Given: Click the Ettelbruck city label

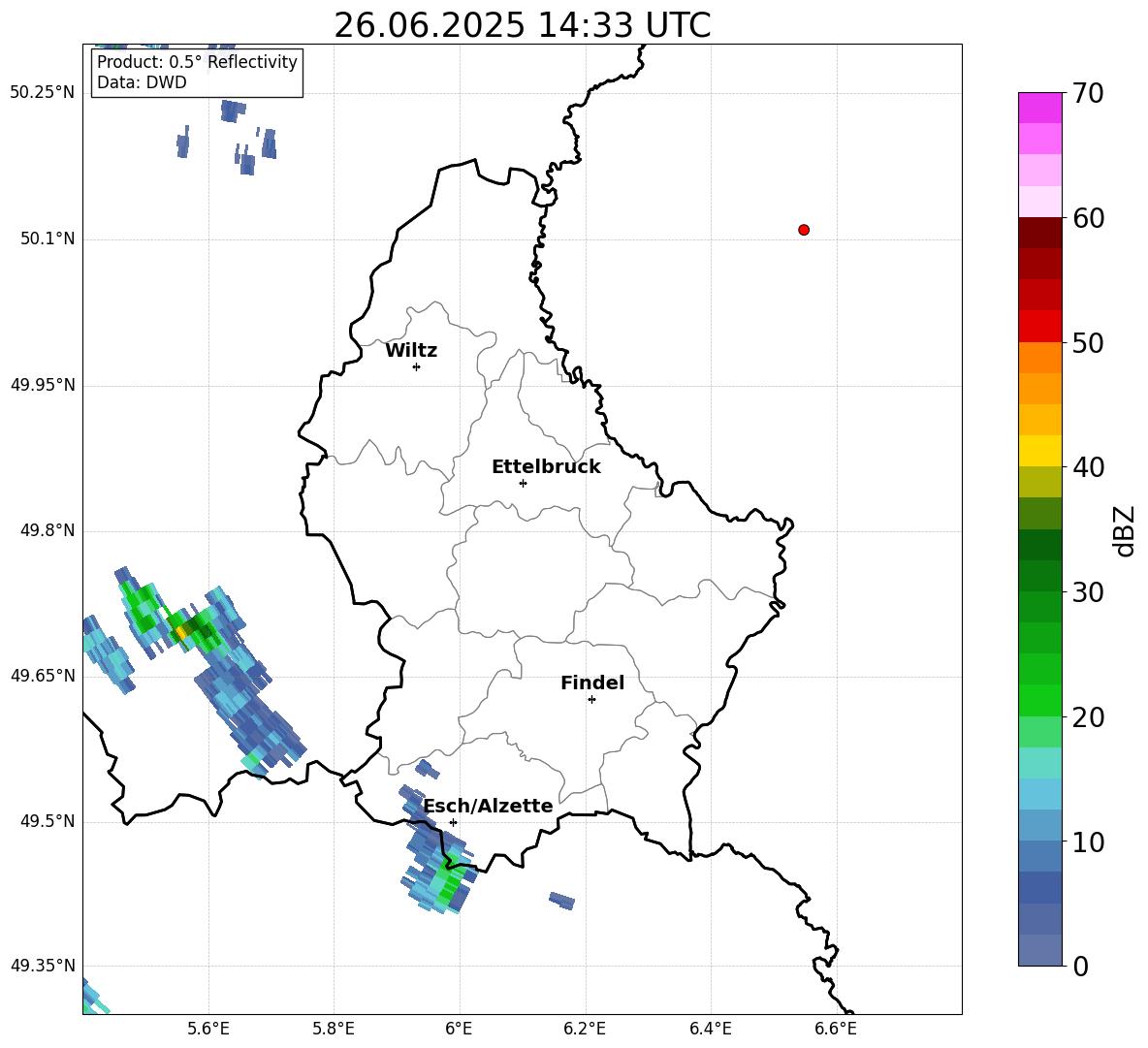Looking at the screenshot, I should tap(546, 467).
